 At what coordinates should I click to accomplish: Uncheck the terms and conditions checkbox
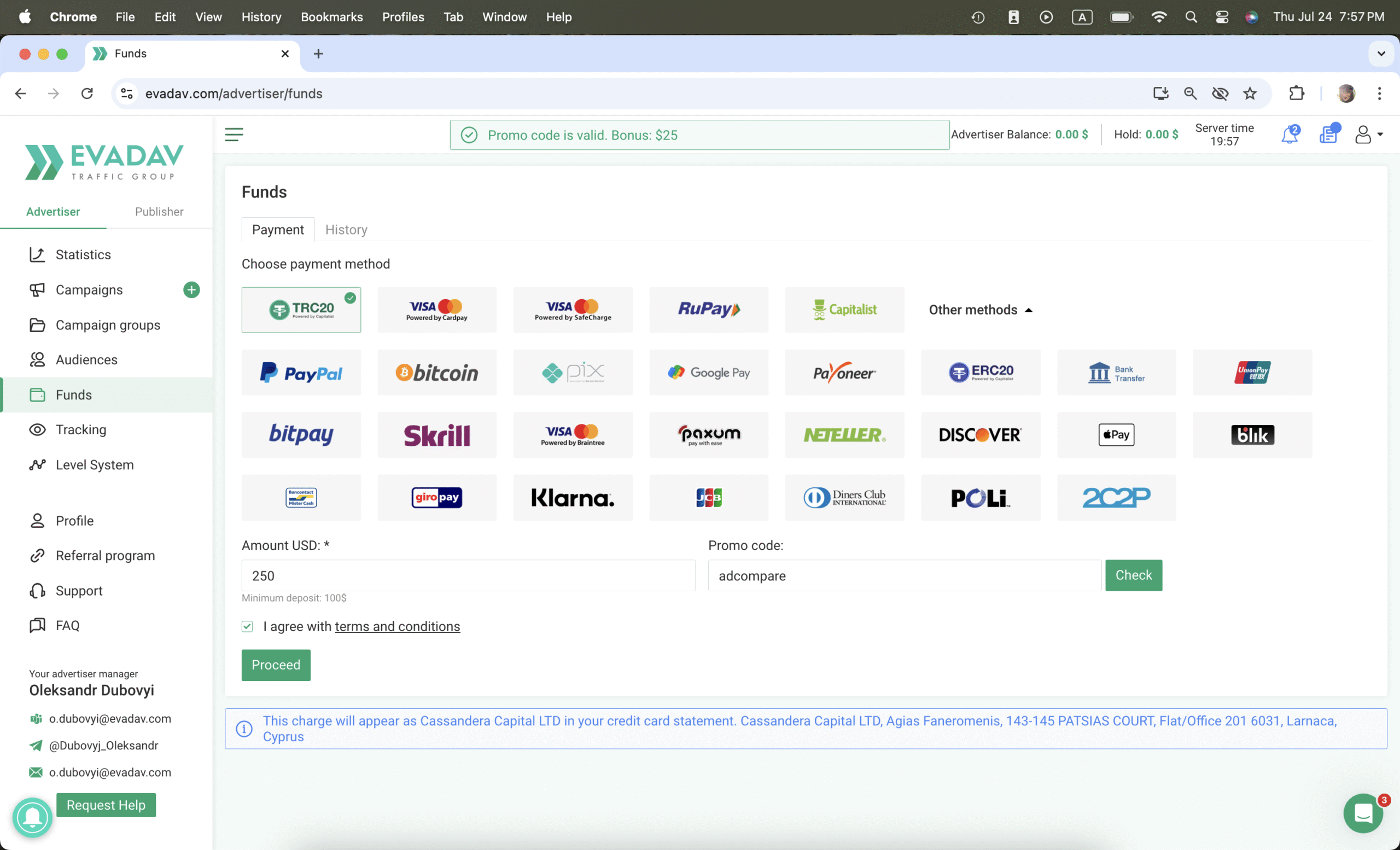tap(247, 626)
